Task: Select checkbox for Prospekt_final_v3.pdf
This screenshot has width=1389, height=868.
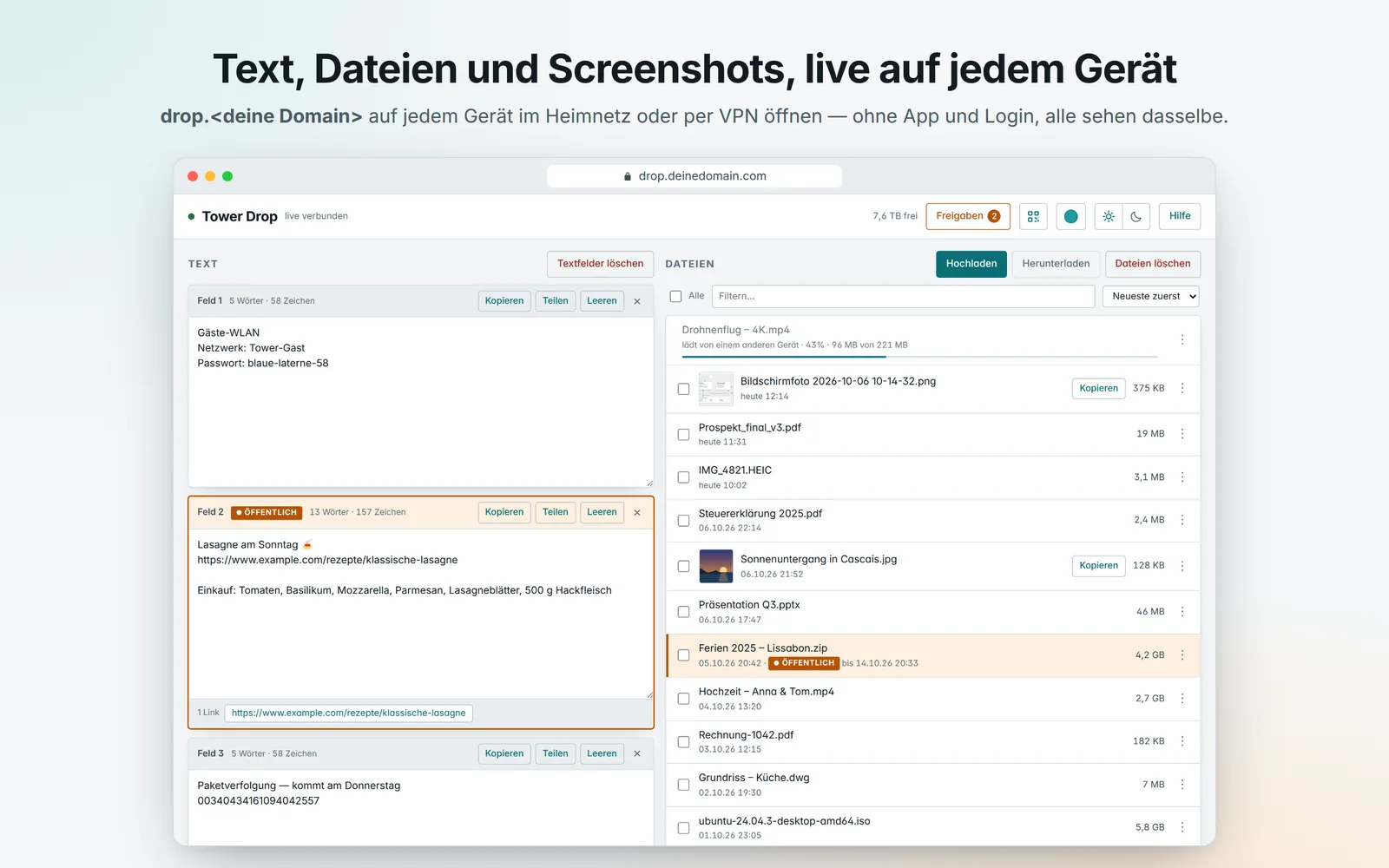Action: (683, 434)
